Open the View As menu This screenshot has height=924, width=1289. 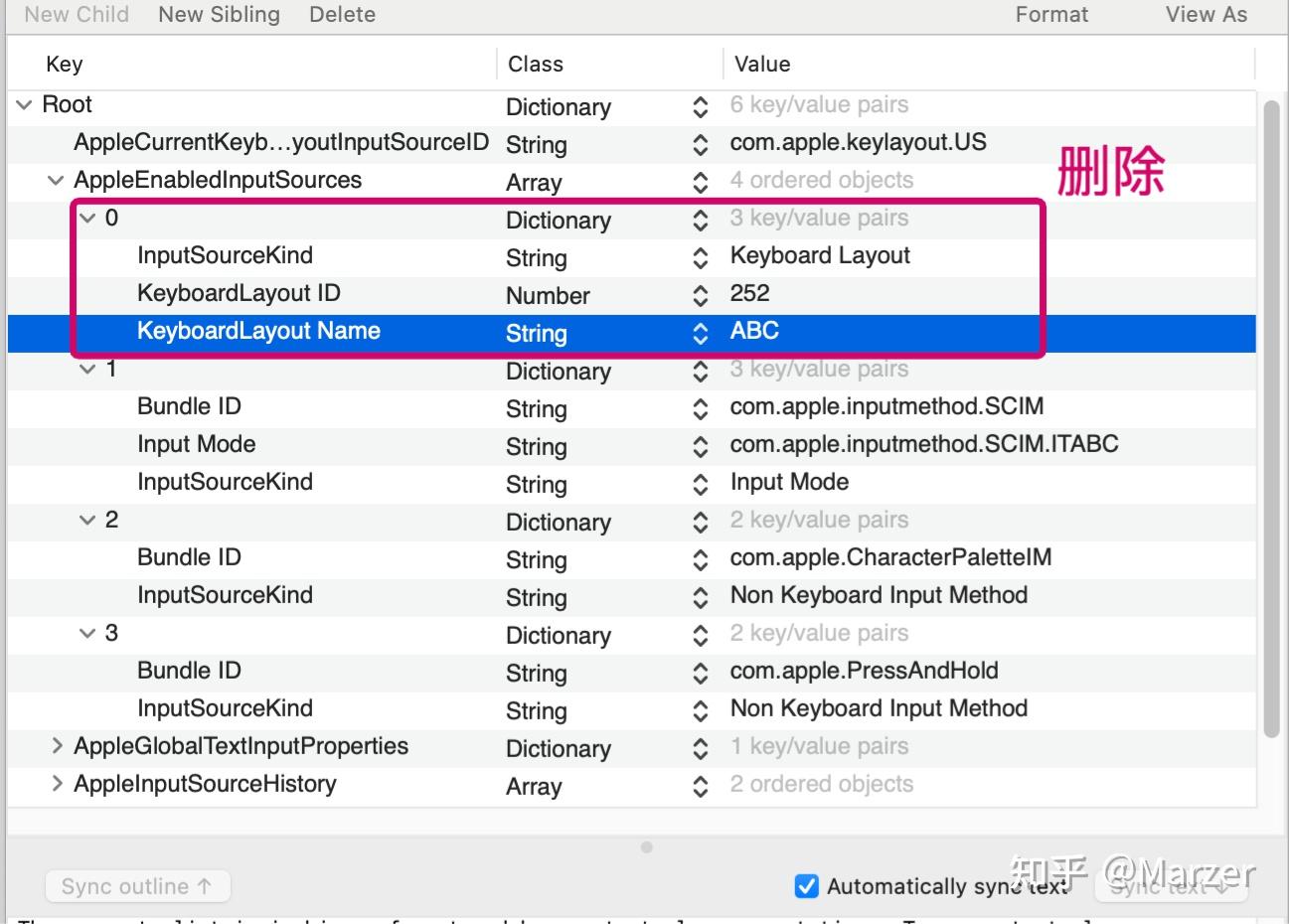click(x=1206, y=15)
